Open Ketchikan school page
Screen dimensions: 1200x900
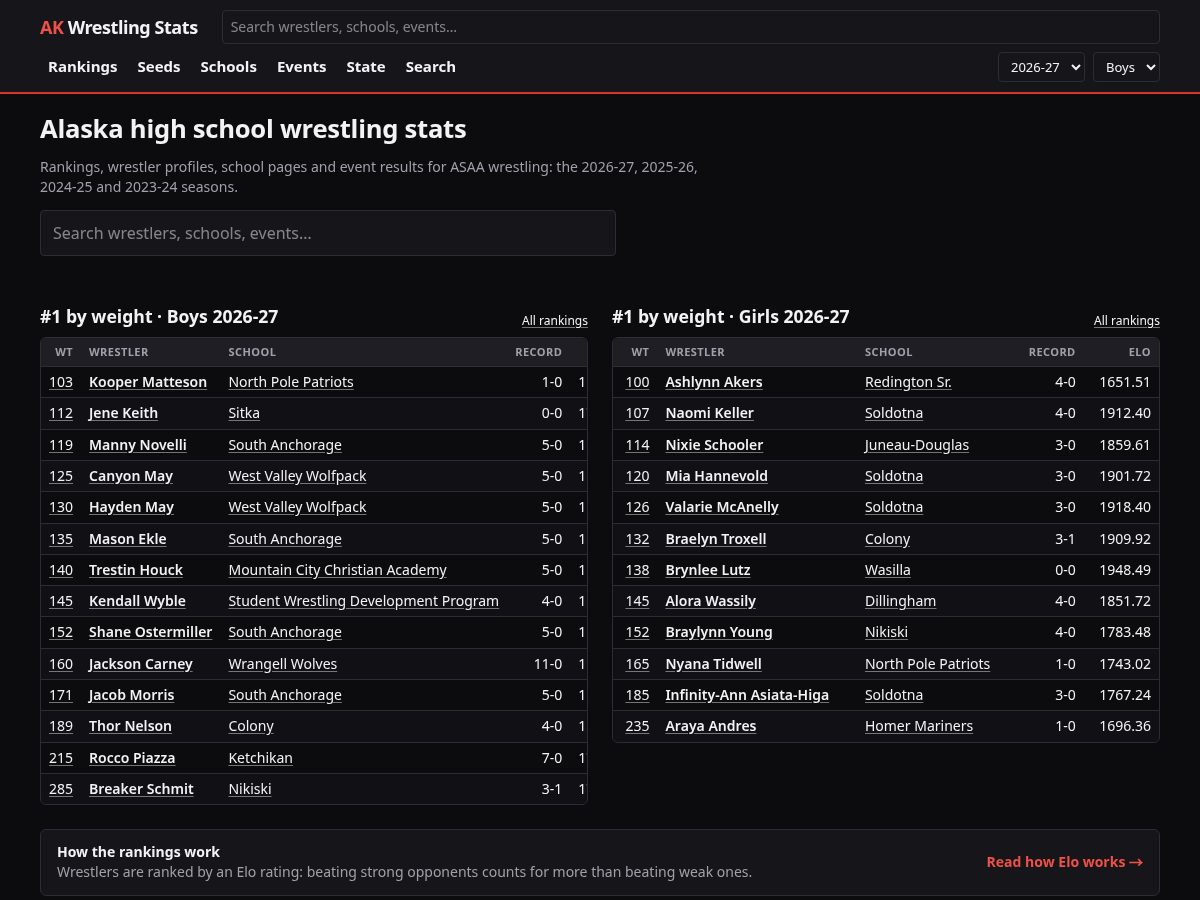260,758
